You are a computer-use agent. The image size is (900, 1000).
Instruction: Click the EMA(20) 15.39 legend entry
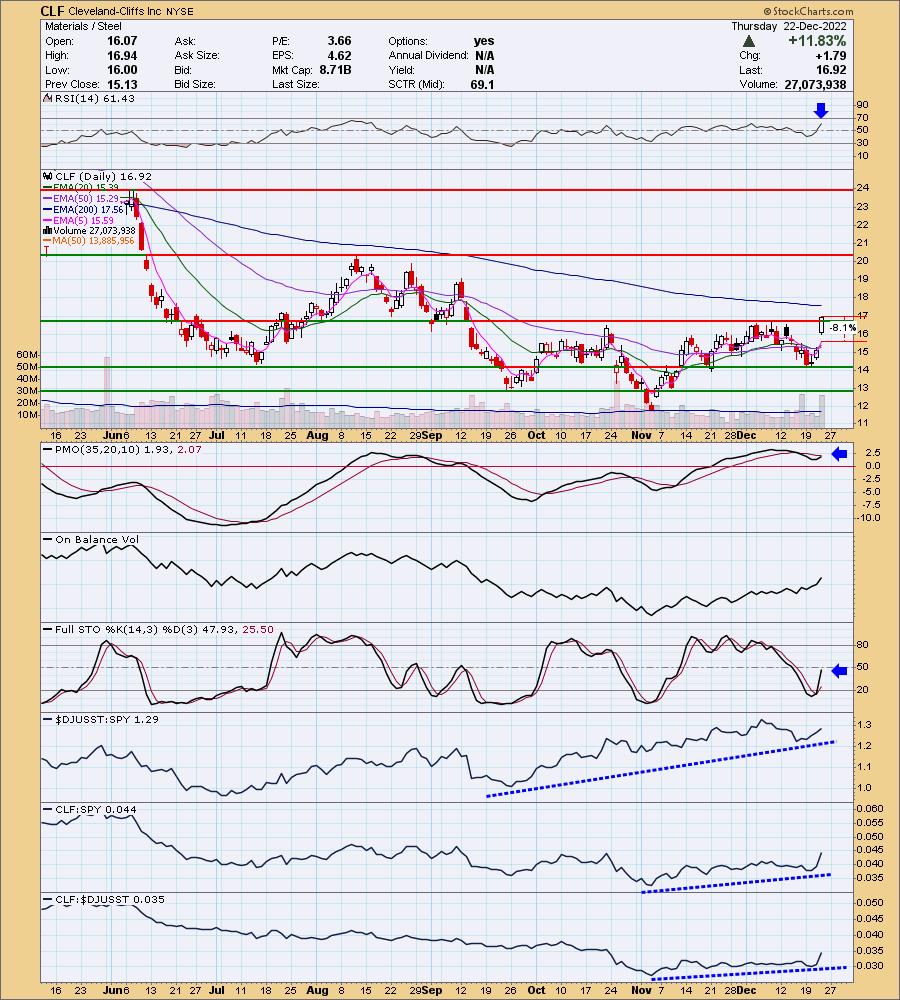tap(81, 188)
